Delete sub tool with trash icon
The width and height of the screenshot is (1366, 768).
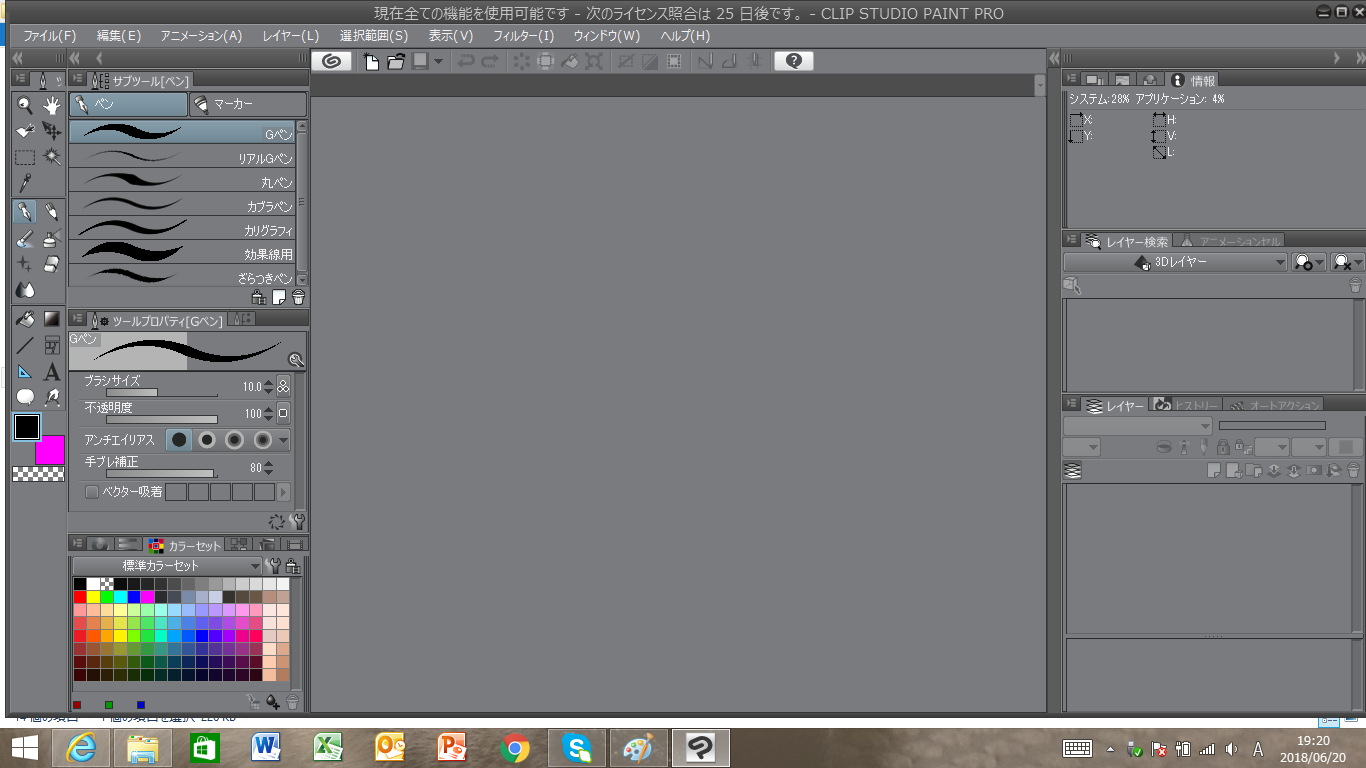pyautogui.click(x=298, y=297)
